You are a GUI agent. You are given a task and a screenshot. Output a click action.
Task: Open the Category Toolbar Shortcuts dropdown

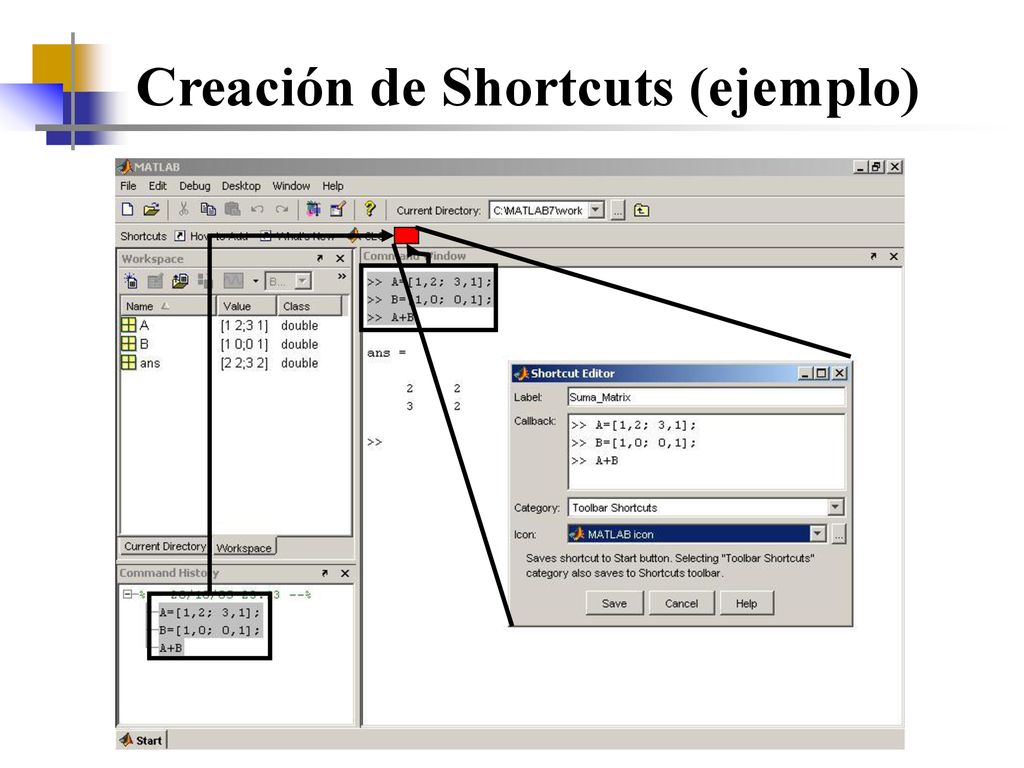[835, 507]
